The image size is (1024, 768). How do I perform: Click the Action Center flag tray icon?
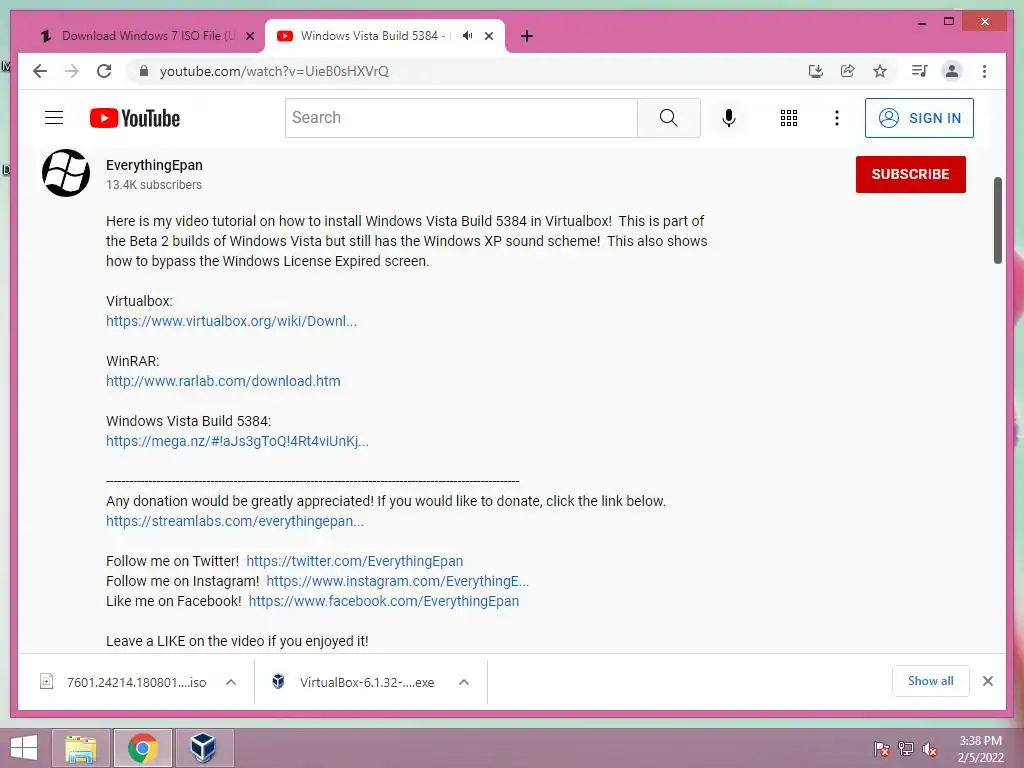(882, 748)
